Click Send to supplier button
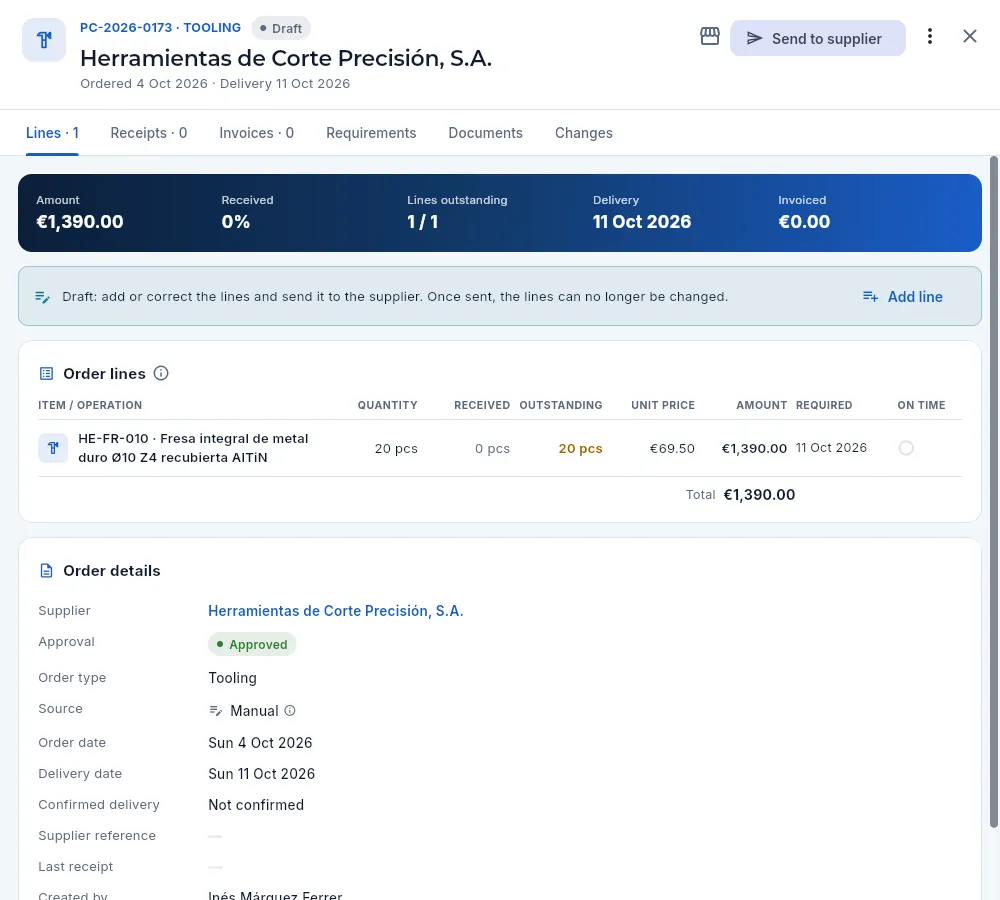 (x=818, y=38)
